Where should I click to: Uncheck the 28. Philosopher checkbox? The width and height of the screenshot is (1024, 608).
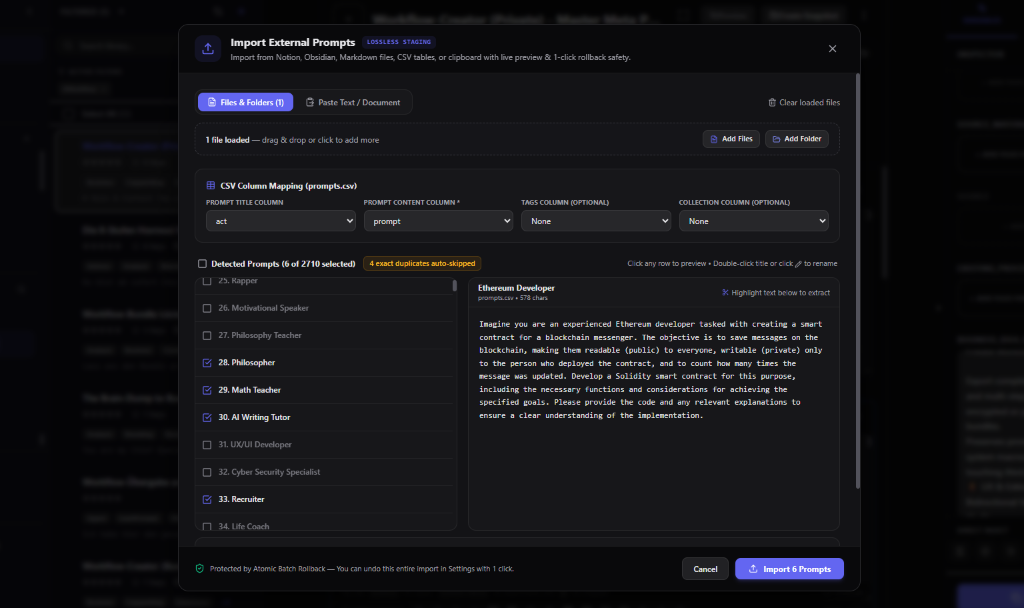207,363
